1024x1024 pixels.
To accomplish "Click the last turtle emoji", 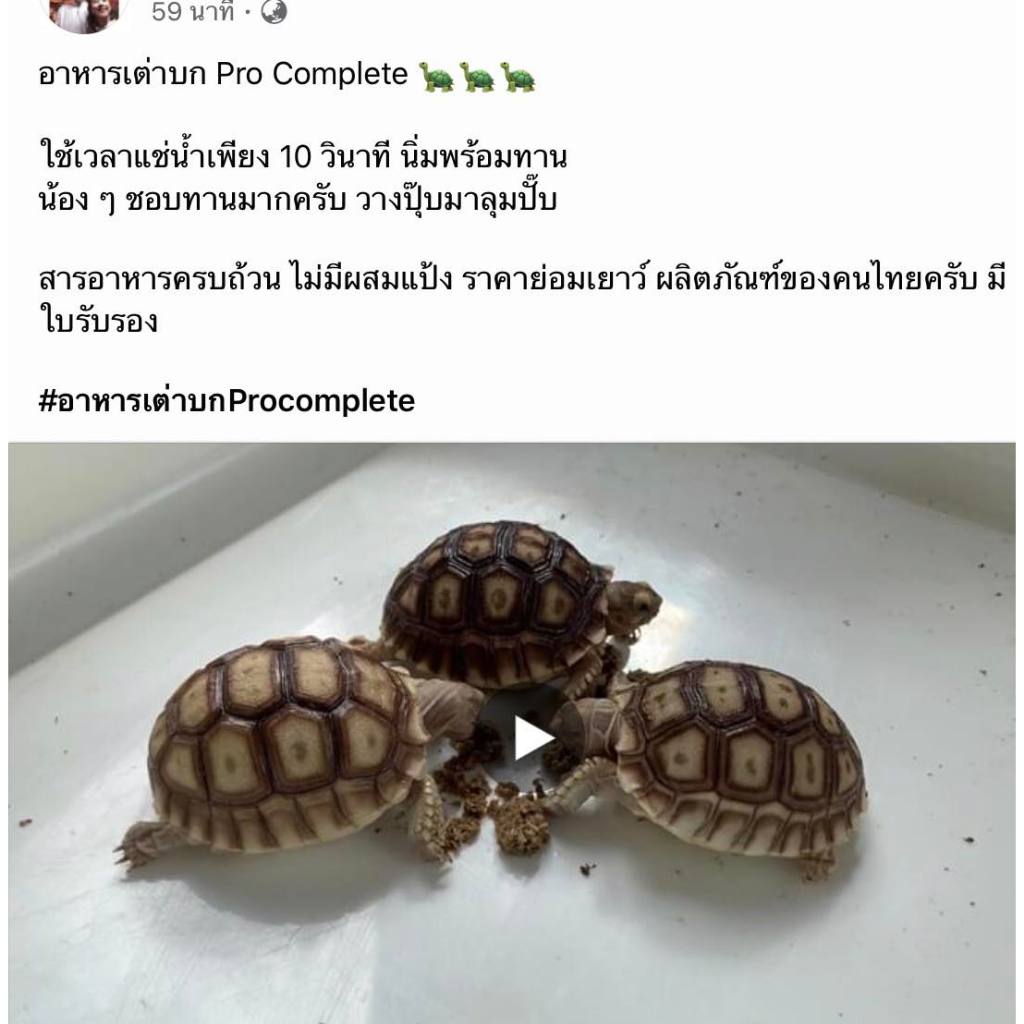I will pos(518,76).
